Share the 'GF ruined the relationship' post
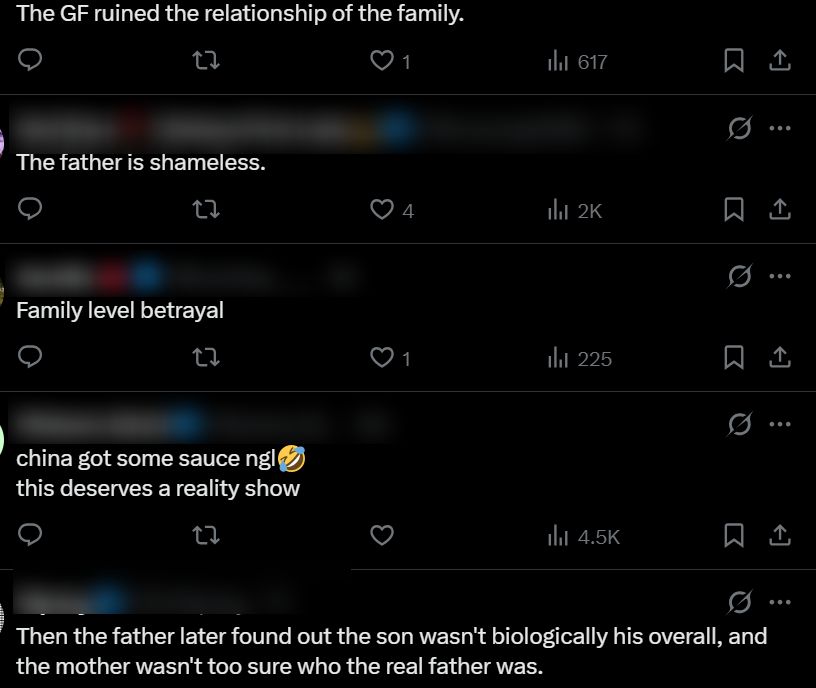The width and height of the screenshot is (816, 688). coord(780,61)
